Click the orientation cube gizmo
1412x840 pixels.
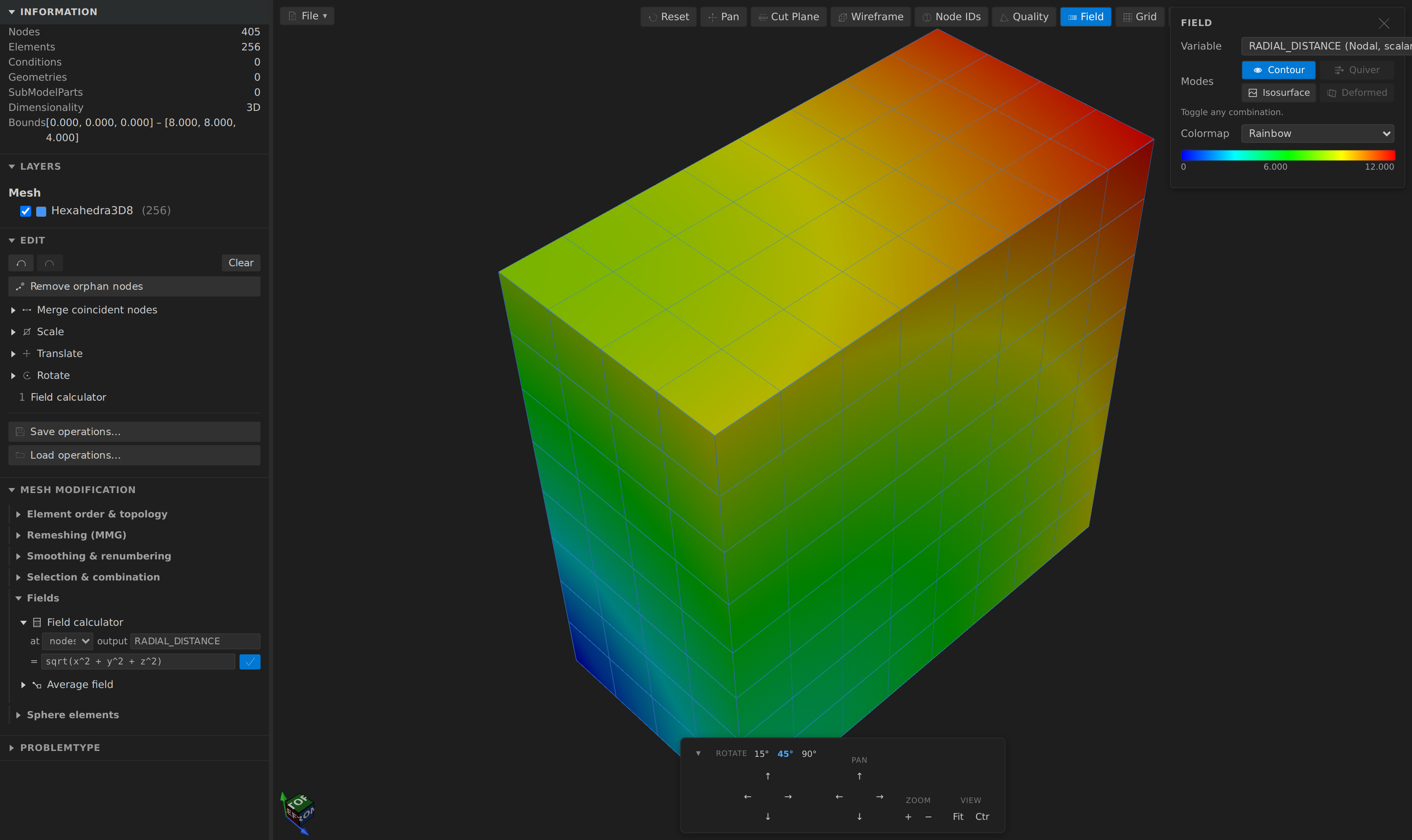tap(298, 813)
